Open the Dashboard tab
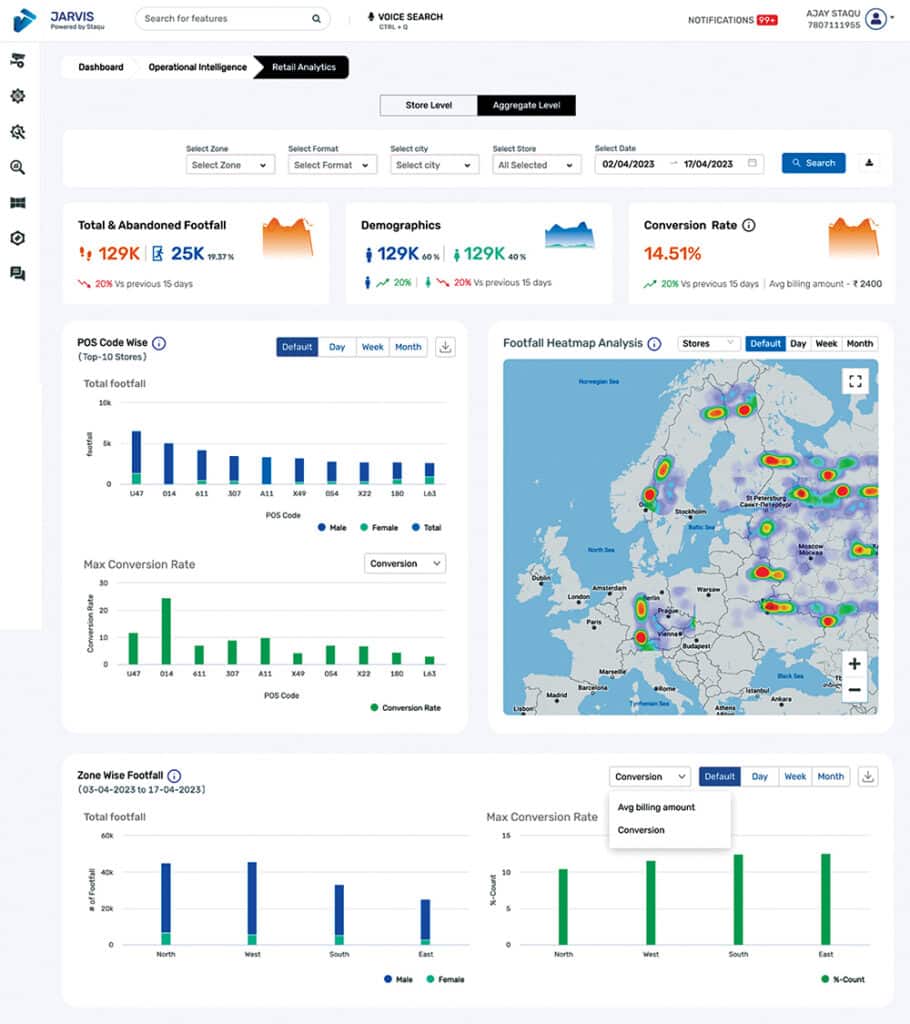910x1024 pixels. [98, 67]
